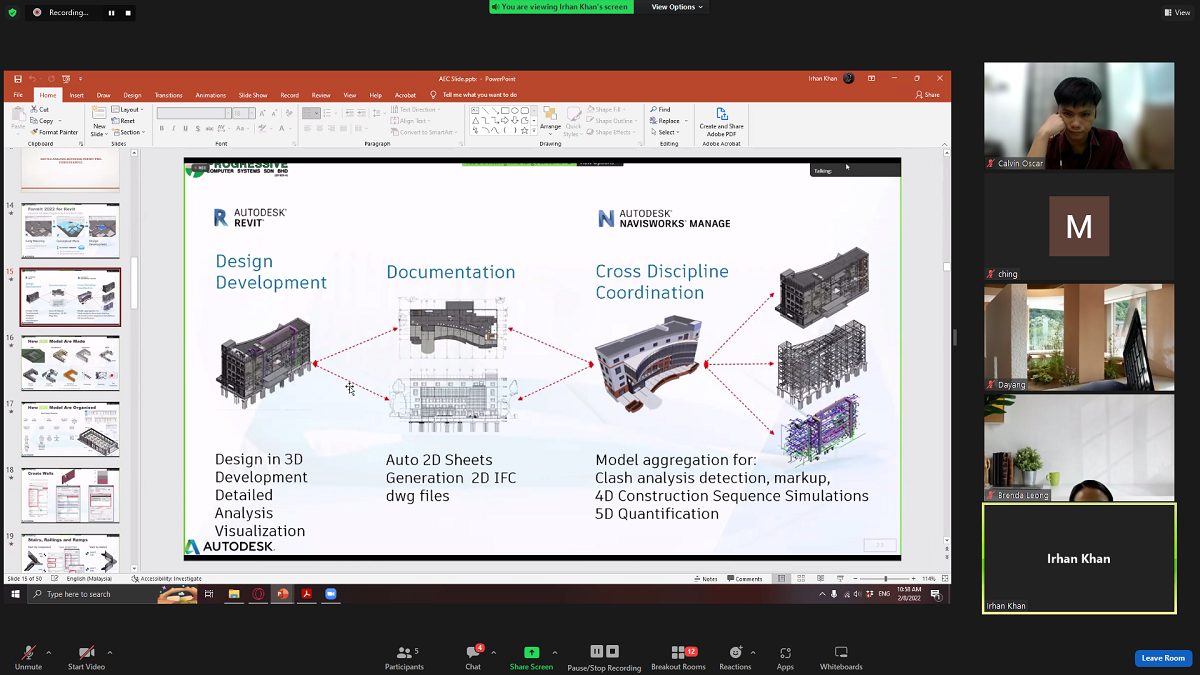Open the View Options dropdown
Screen dimensions: 1200x675
[677, 7]
